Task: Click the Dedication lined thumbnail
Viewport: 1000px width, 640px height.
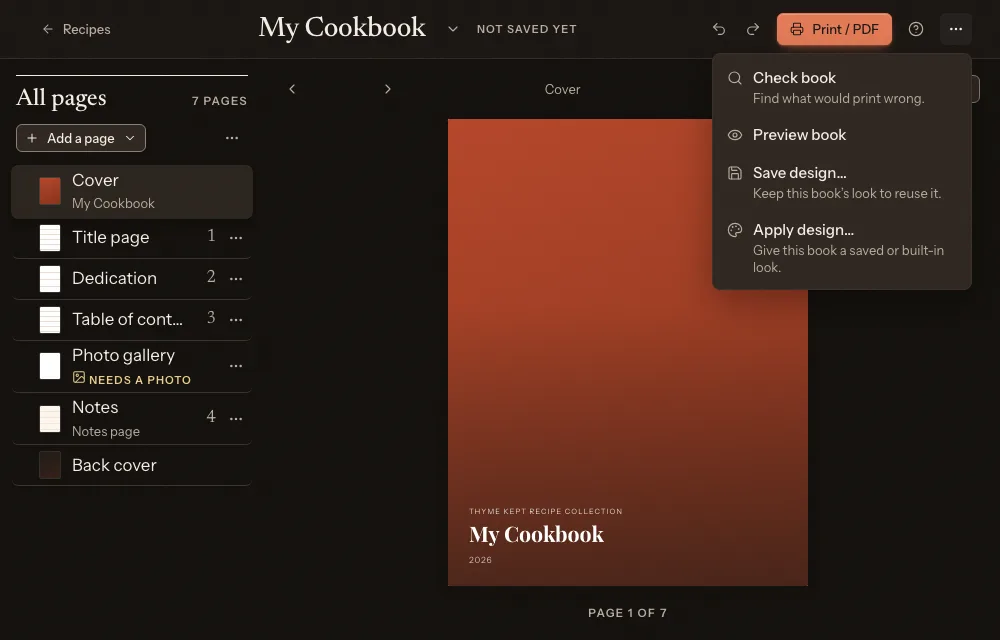Action: click(x=50, y=279)
